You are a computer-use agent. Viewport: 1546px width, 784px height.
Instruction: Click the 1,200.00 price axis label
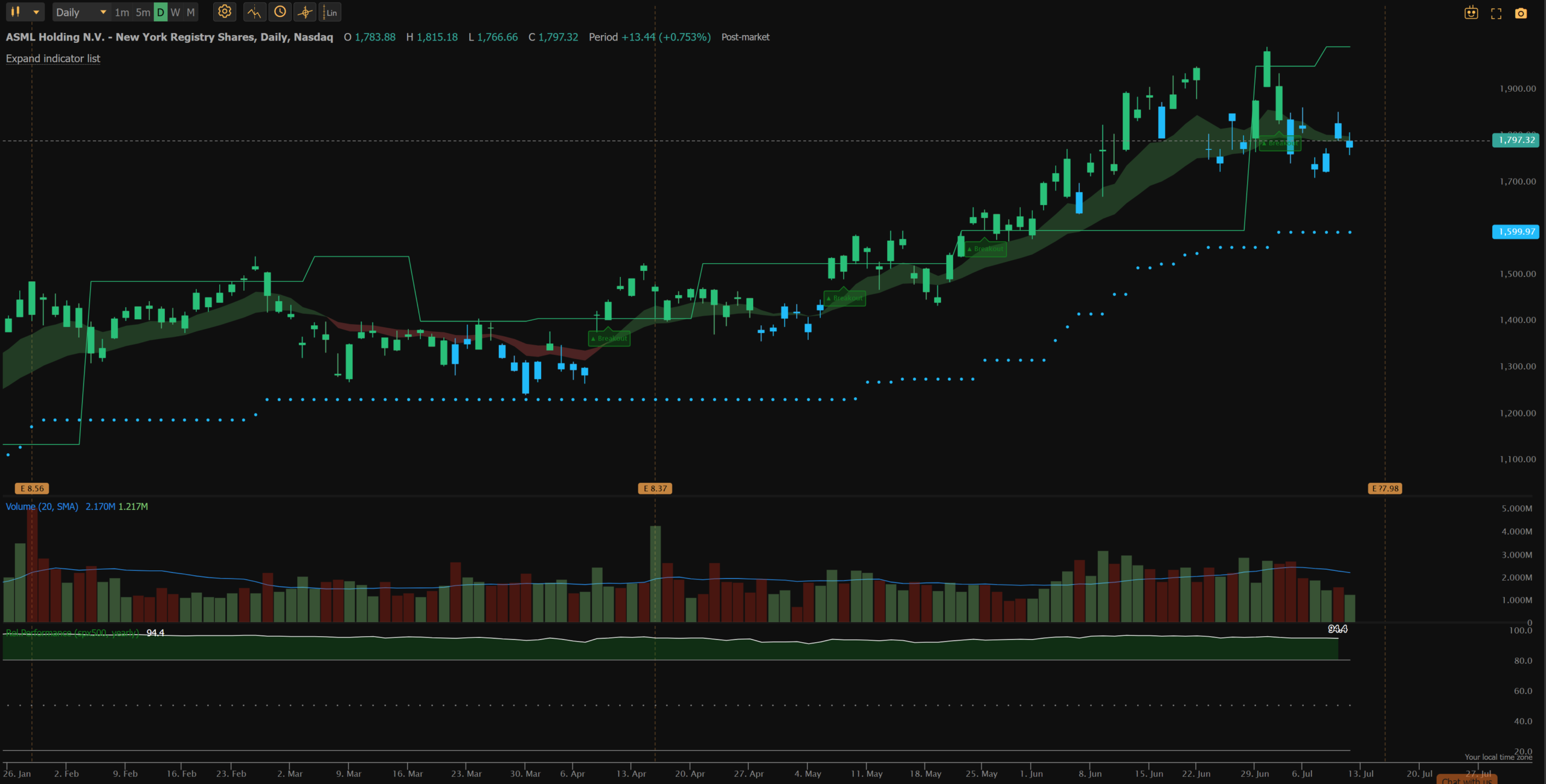[x=1518, y=413]
